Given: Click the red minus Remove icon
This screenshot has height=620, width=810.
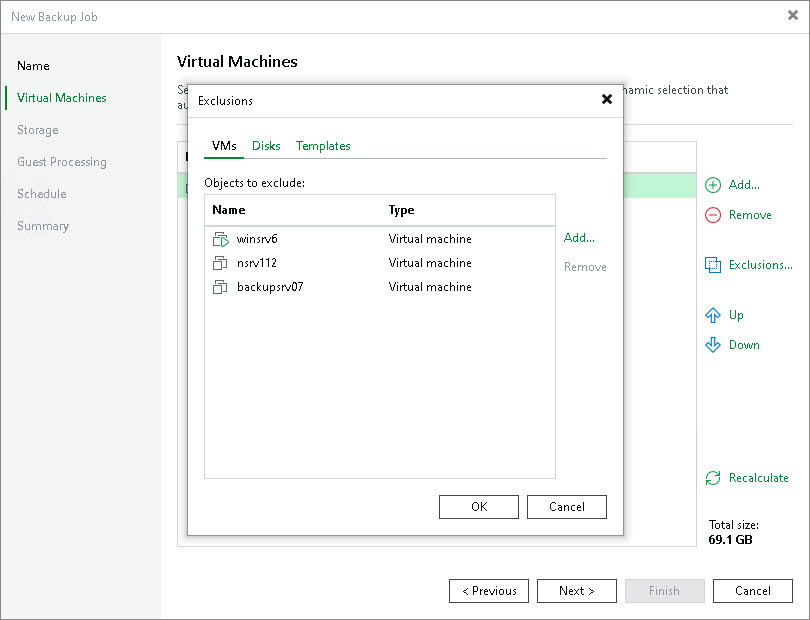Looking at the screenshot, I should coord(713,215).
